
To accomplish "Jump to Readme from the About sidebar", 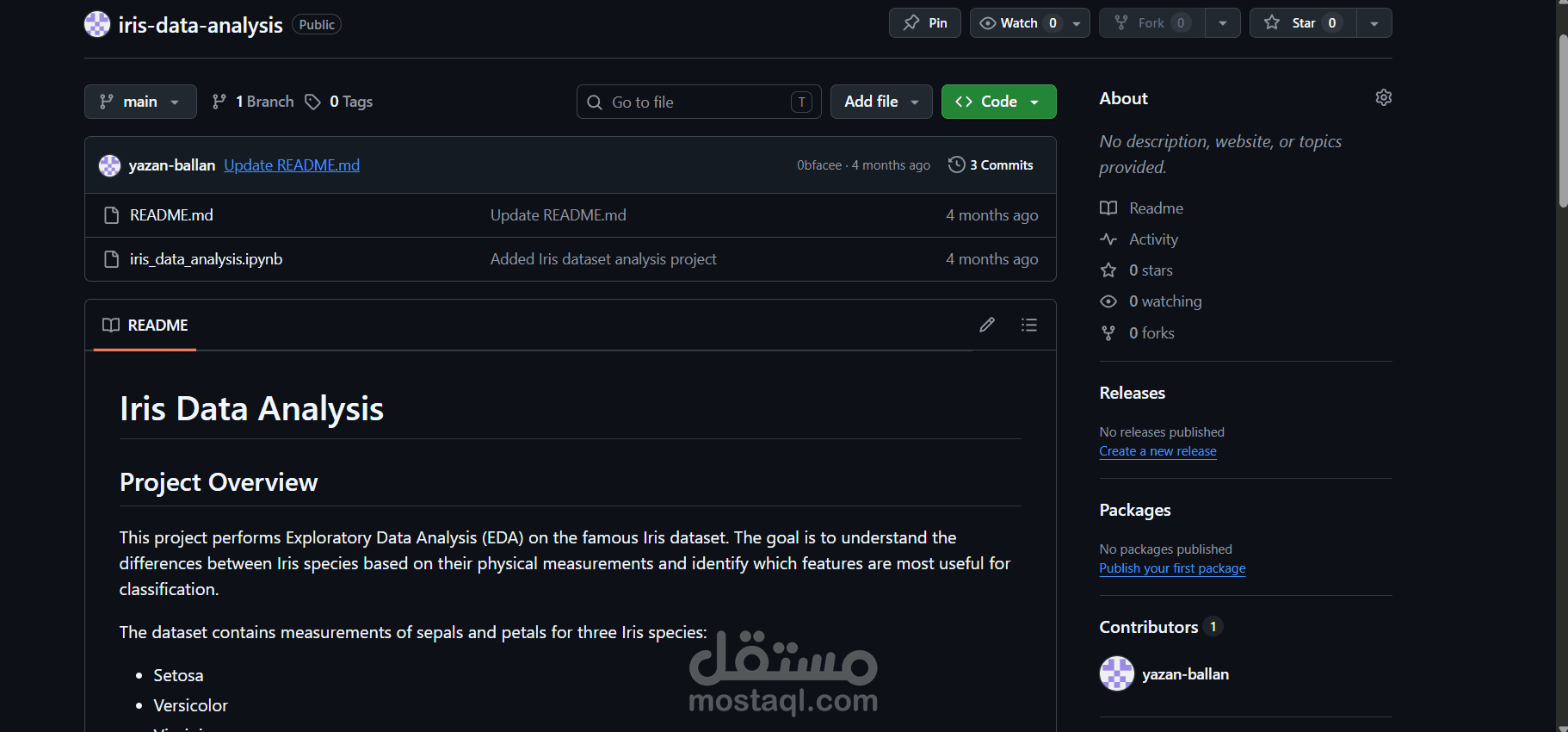I will coord(1142,208).
